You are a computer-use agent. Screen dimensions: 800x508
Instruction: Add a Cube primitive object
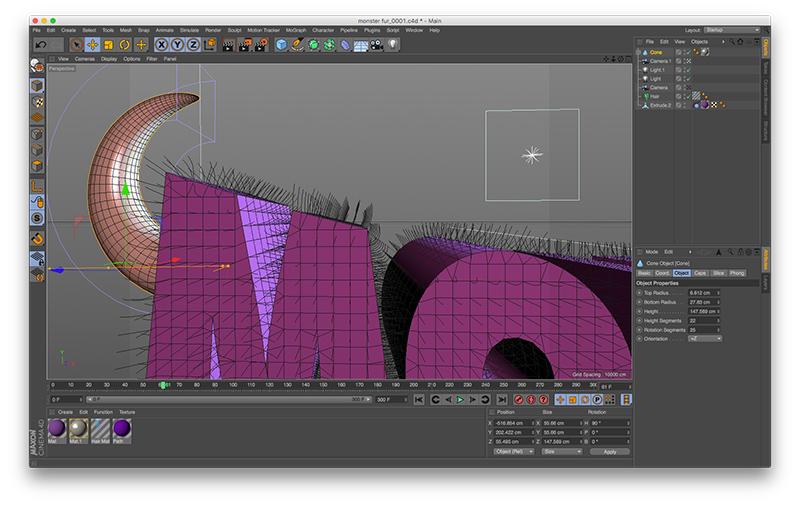(x=281, y=44)
